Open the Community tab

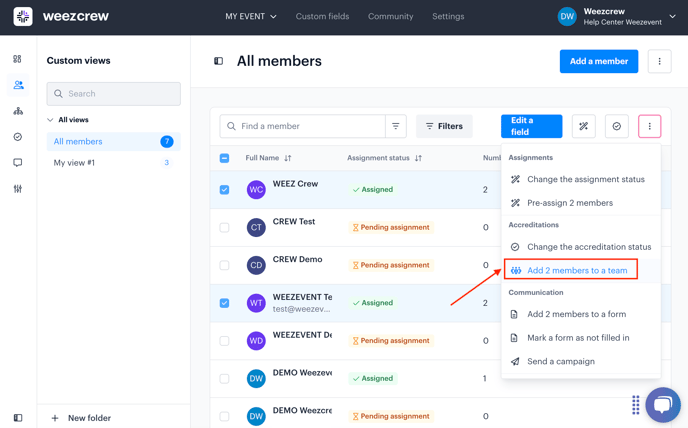click(x=391, y=17)
